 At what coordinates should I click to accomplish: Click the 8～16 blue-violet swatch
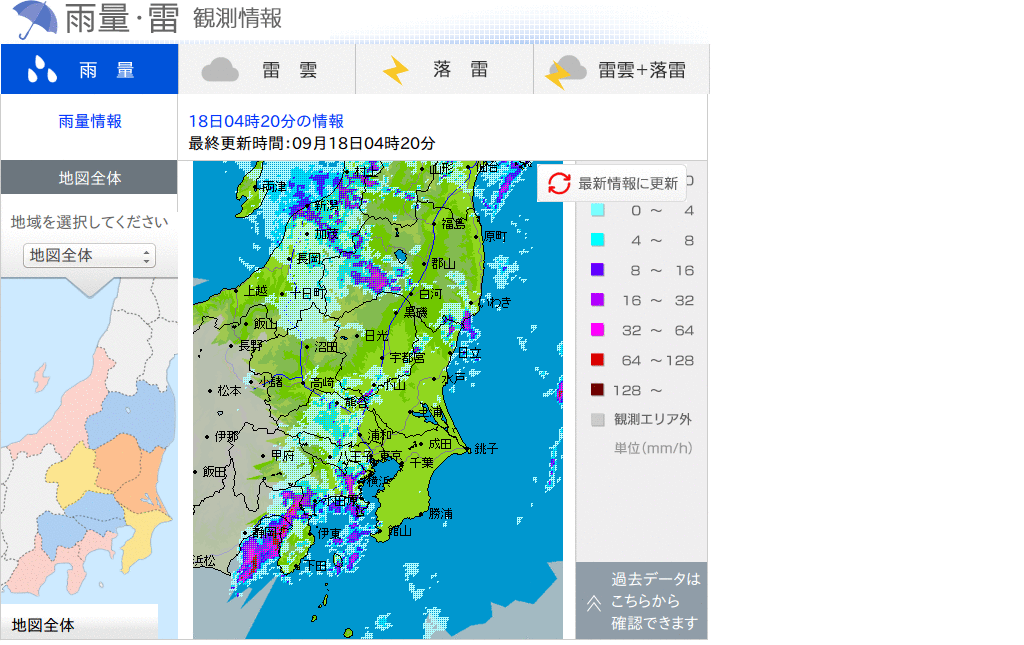[x=598, y=270]
